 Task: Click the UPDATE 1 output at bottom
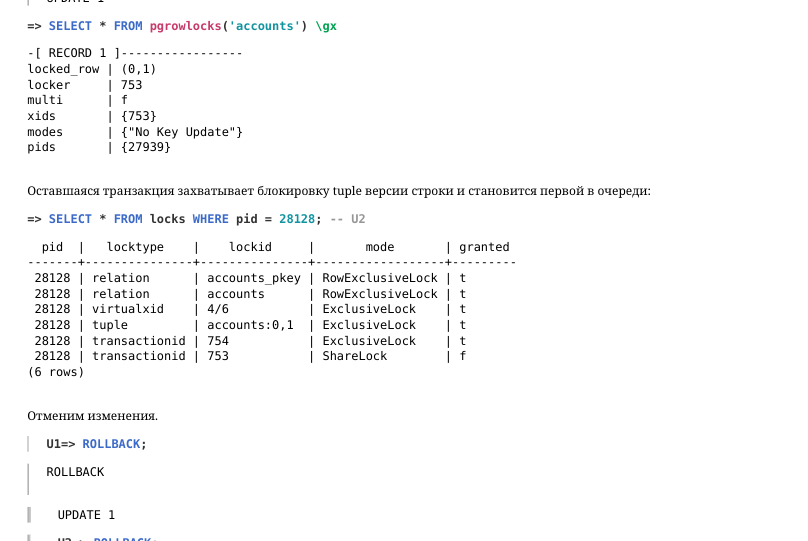(x=86, y=515)
